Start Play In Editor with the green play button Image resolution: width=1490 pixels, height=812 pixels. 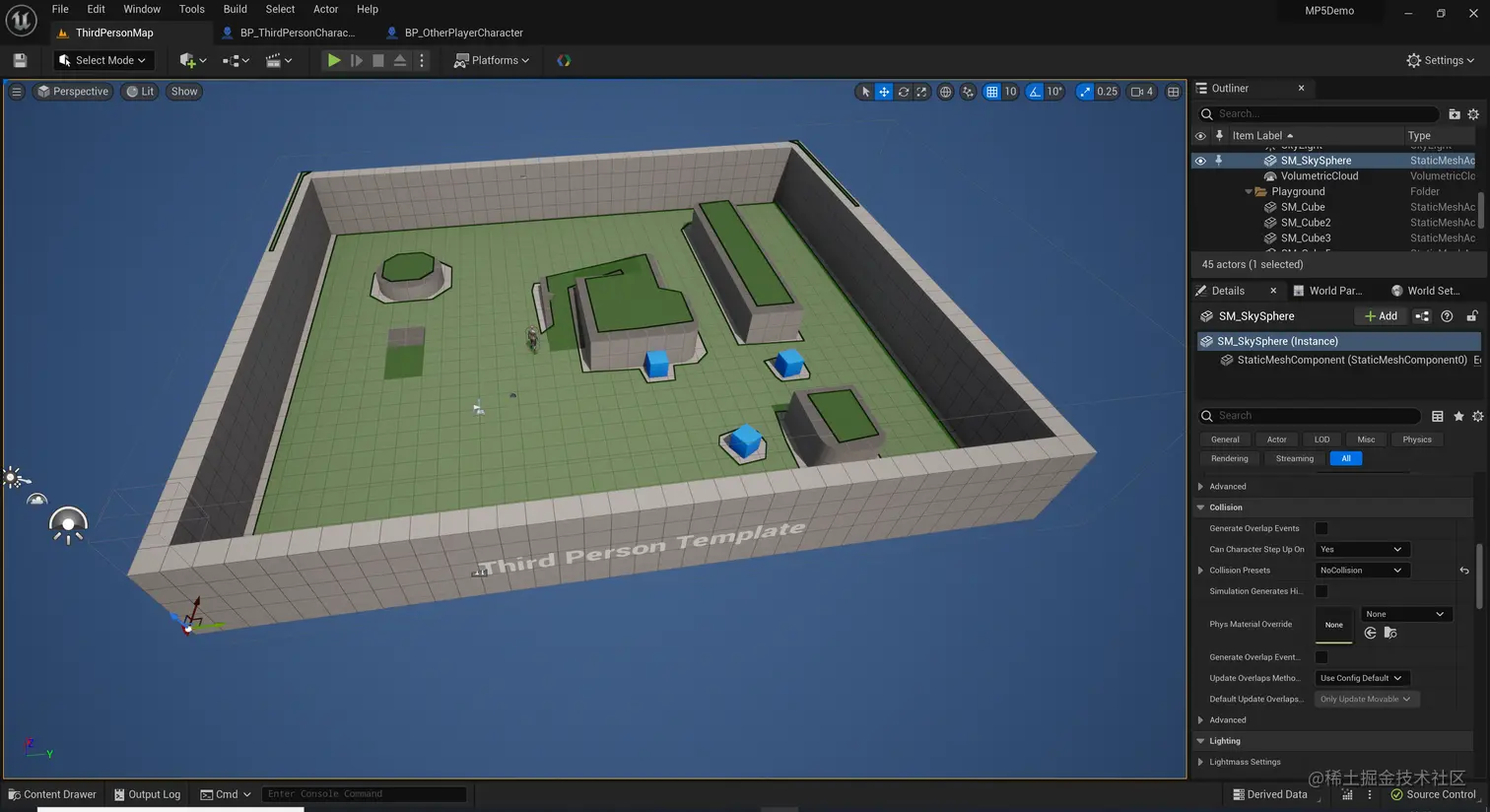click(x=334, y=60)
